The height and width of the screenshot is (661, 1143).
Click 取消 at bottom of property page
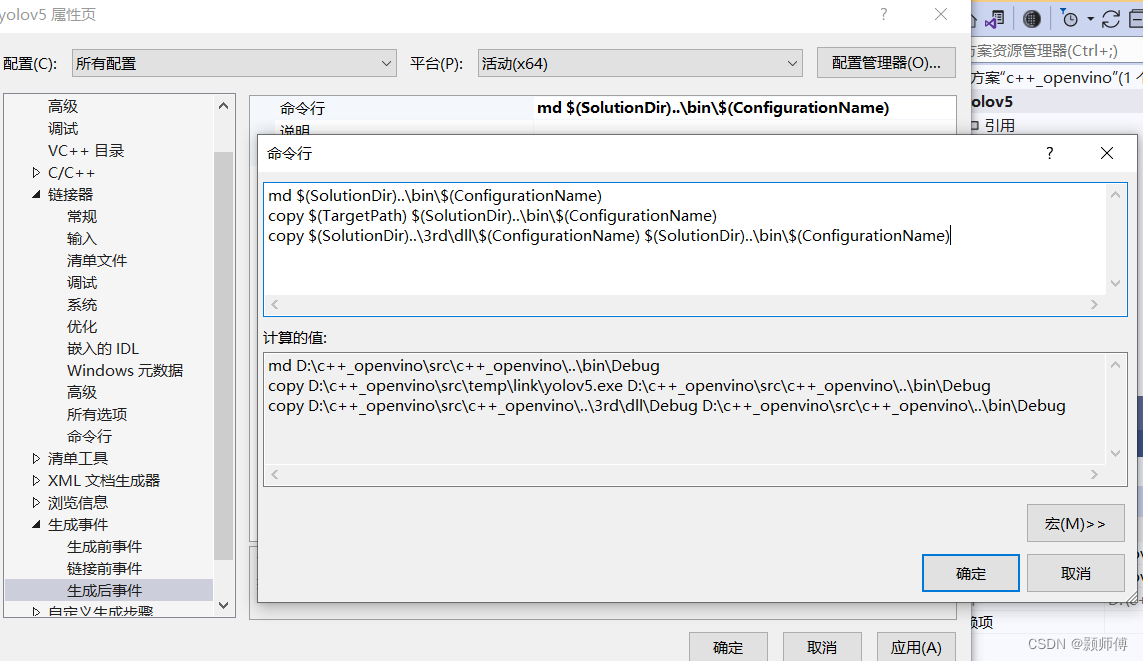pos(822,647)
